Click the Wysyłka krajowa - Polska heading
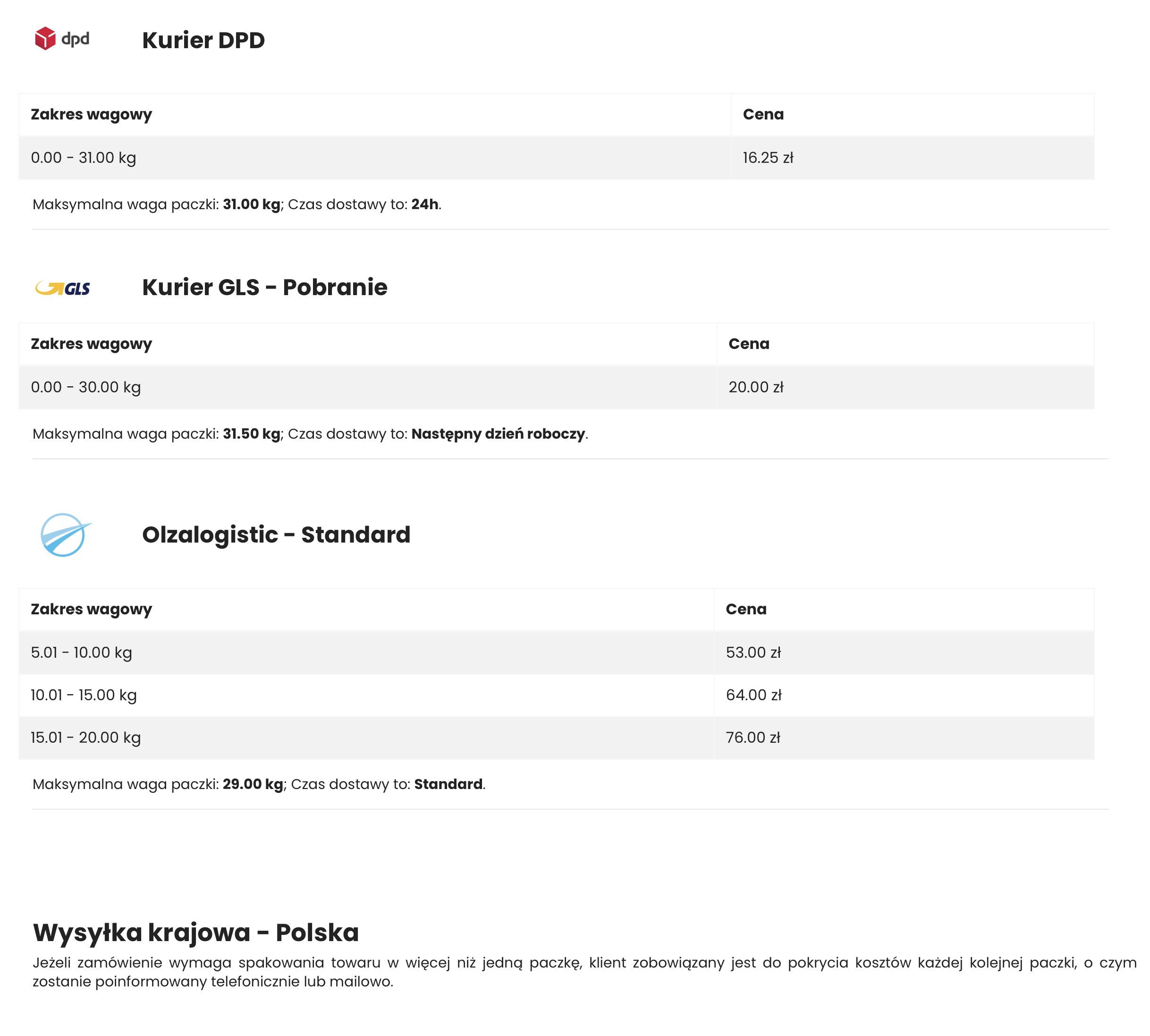 pos(196,933)
